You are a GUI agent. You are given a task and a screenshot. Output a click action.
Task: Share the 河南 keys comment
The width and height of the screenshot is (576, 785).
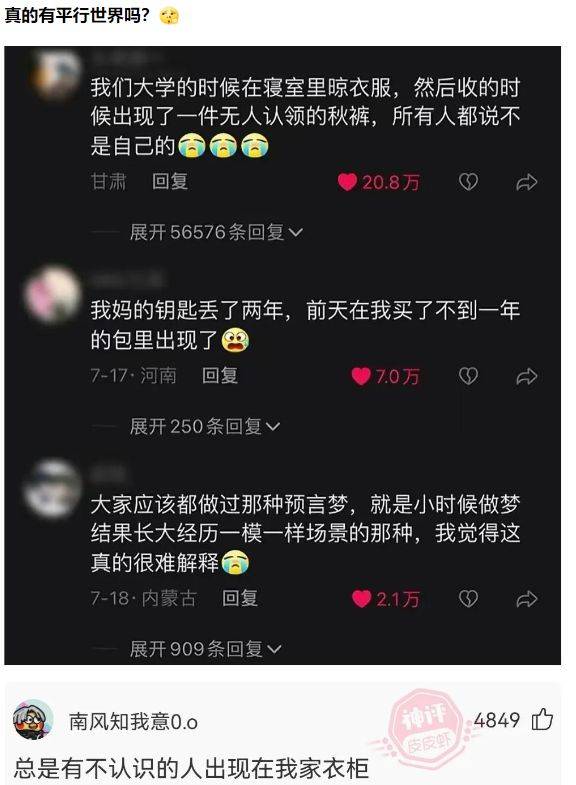tap(526, 376)
